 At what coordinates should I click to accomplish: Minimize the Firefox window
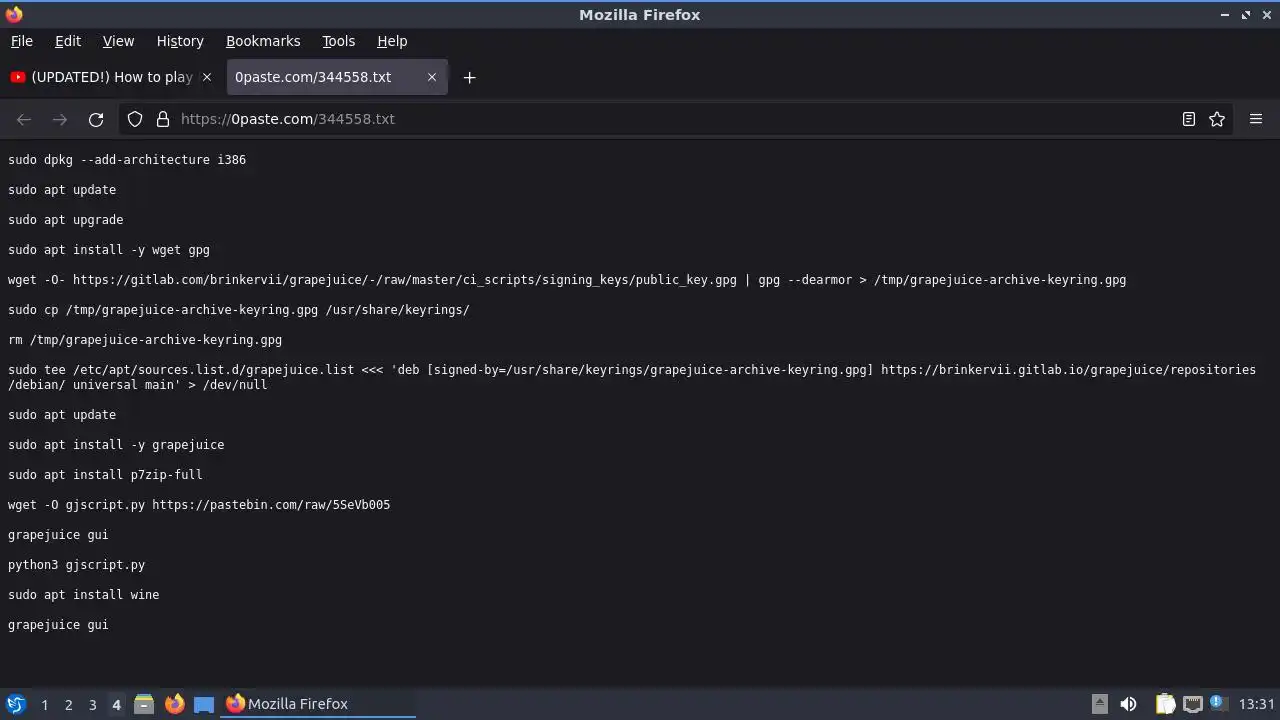[x=1225, y=15]
